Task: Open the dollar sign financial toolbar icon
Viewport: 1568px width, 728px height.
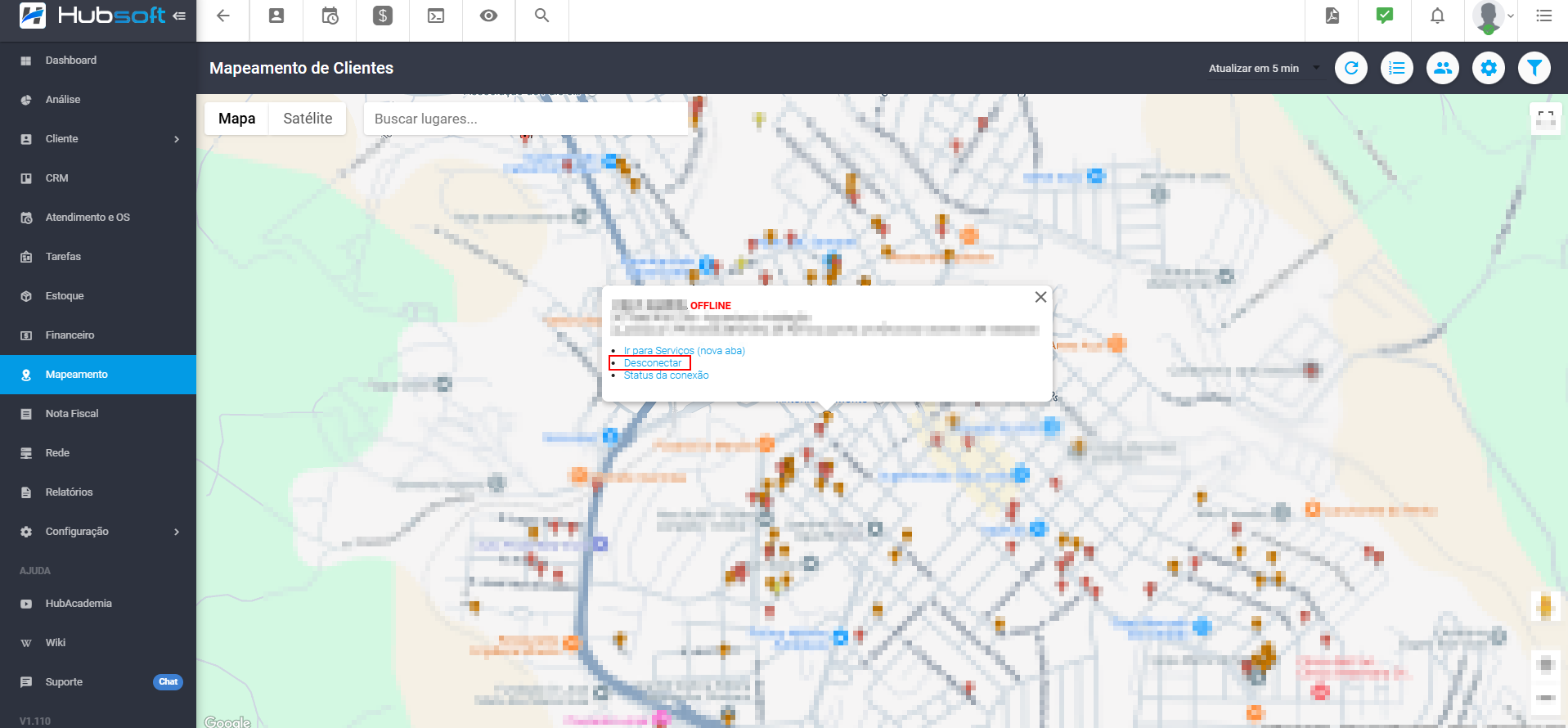Action: (x=383, y=16)
